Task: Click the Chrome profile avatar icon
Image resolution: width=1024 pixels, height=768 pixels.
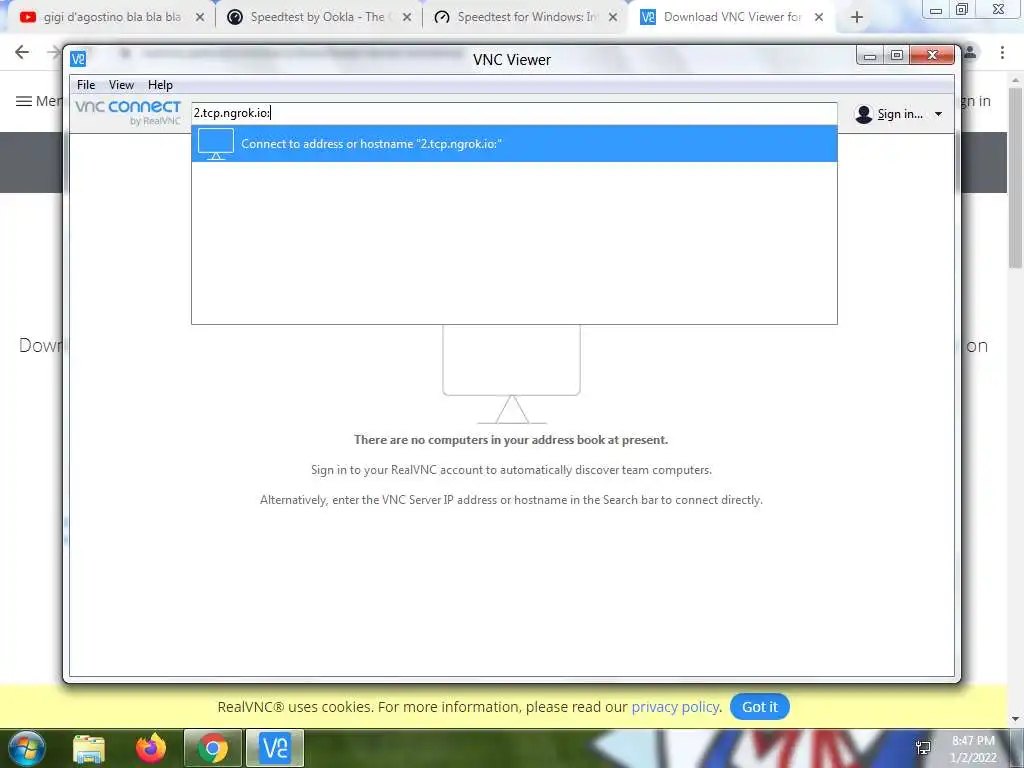Action: [970, 52]
